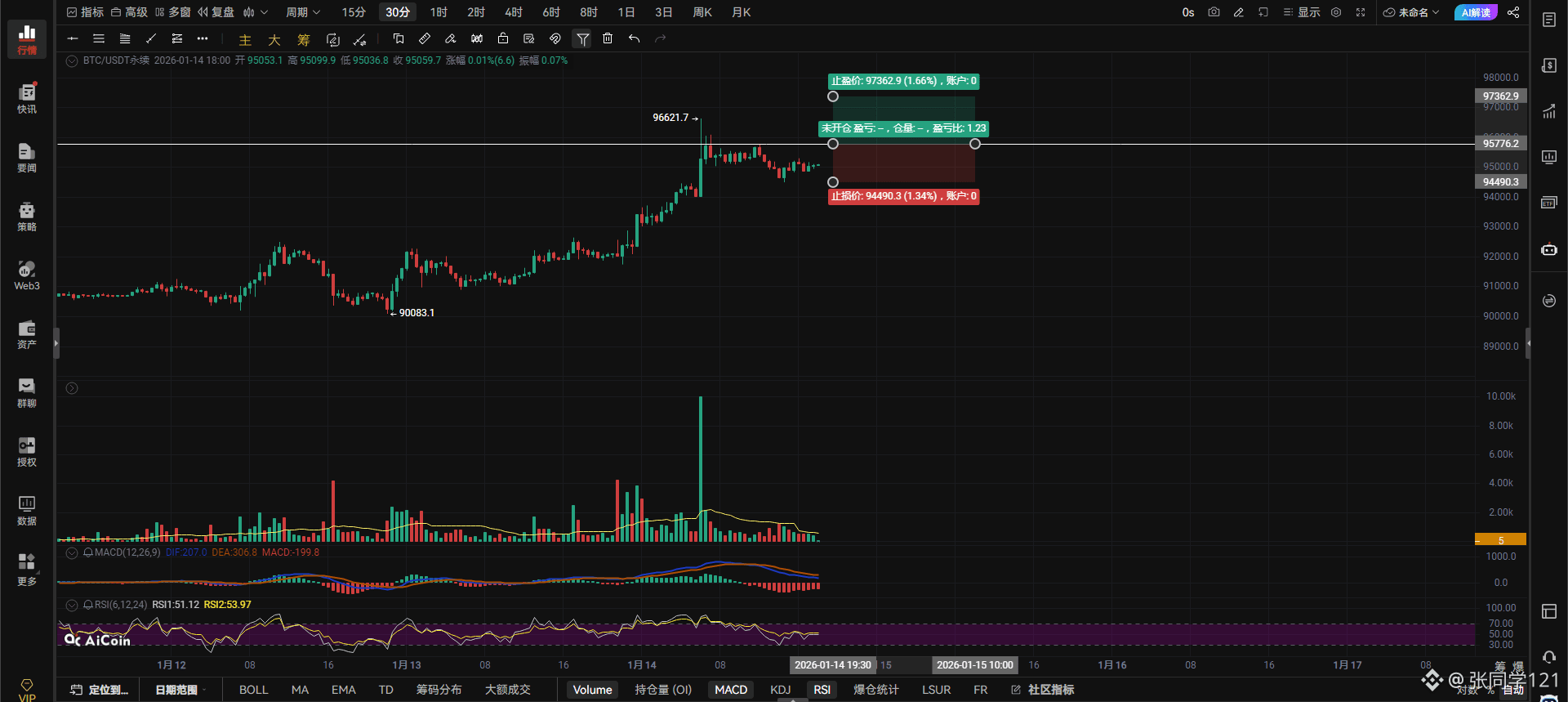Select the 大额成交 large trades indicator
1568x702 pixels.
coord(508,690)
